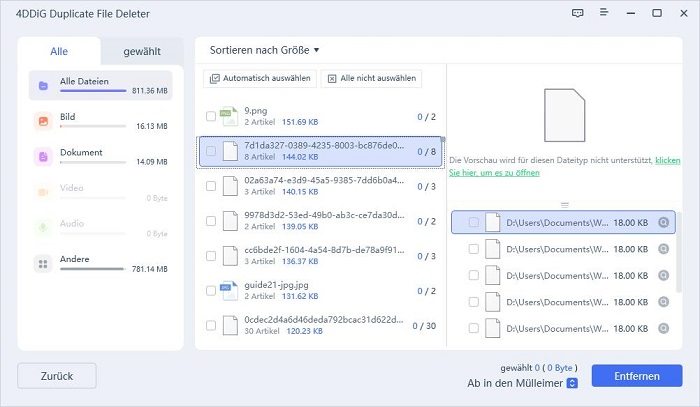Open the Sortieren nach Größe dropdown
700x407 pixels.
[264, 50]
